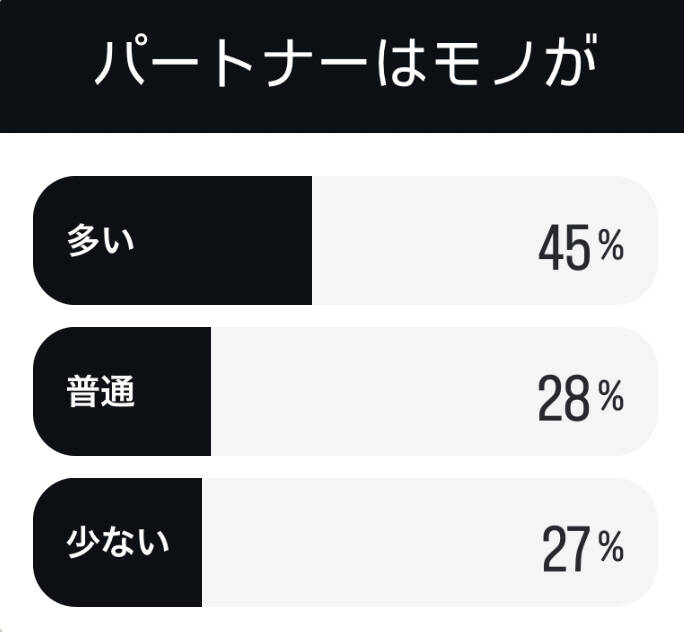Click the number 45 in the top result
Screen dimensions: 684x632
[565, 248]
